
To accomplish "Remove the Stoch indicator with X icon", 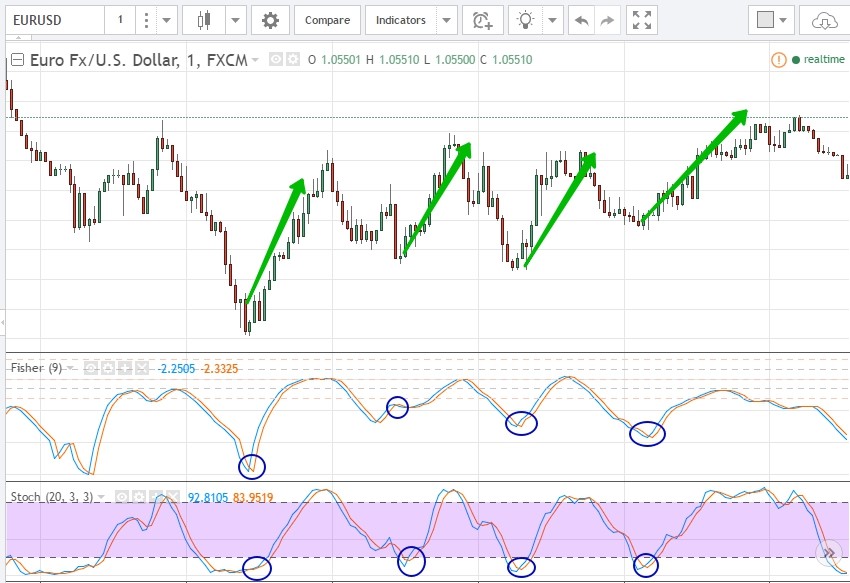I will (172, 497).
